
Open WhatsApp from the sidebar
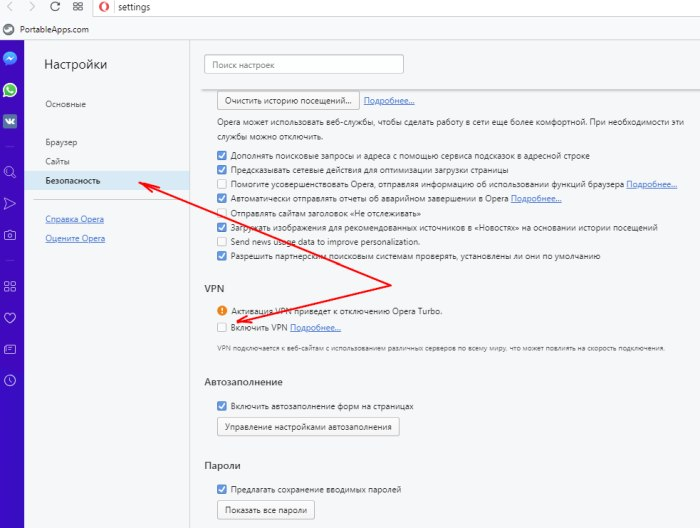(10, 90)
